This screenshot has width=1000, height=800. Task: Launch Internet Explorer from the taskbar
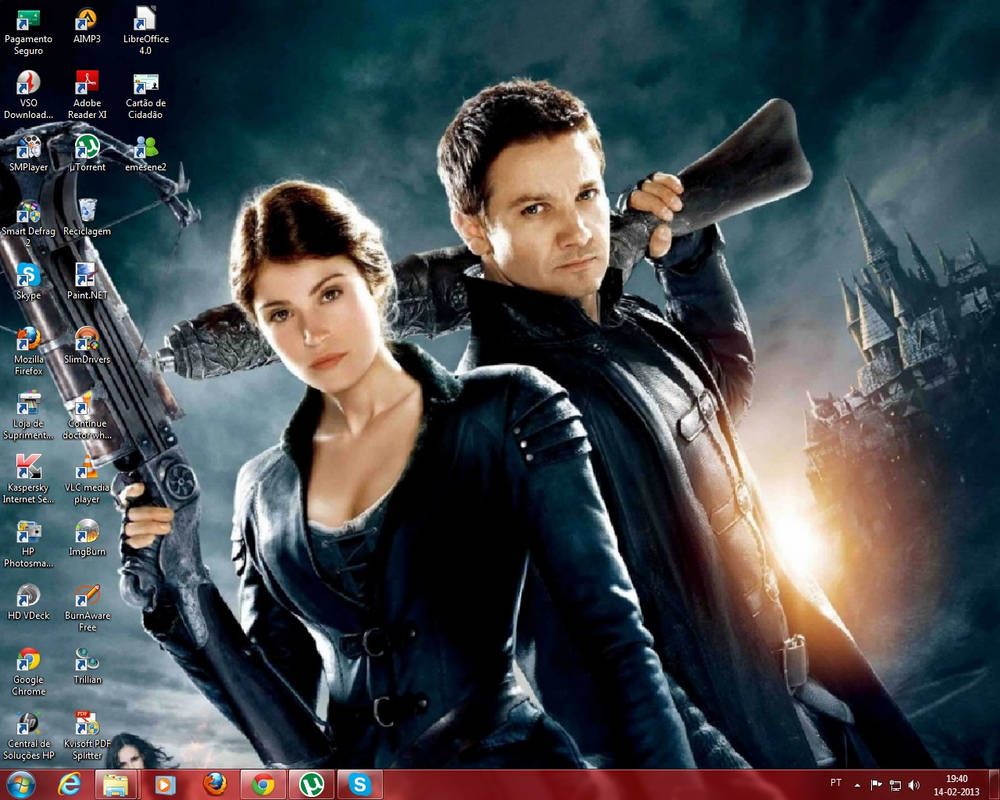pos(68,784)
